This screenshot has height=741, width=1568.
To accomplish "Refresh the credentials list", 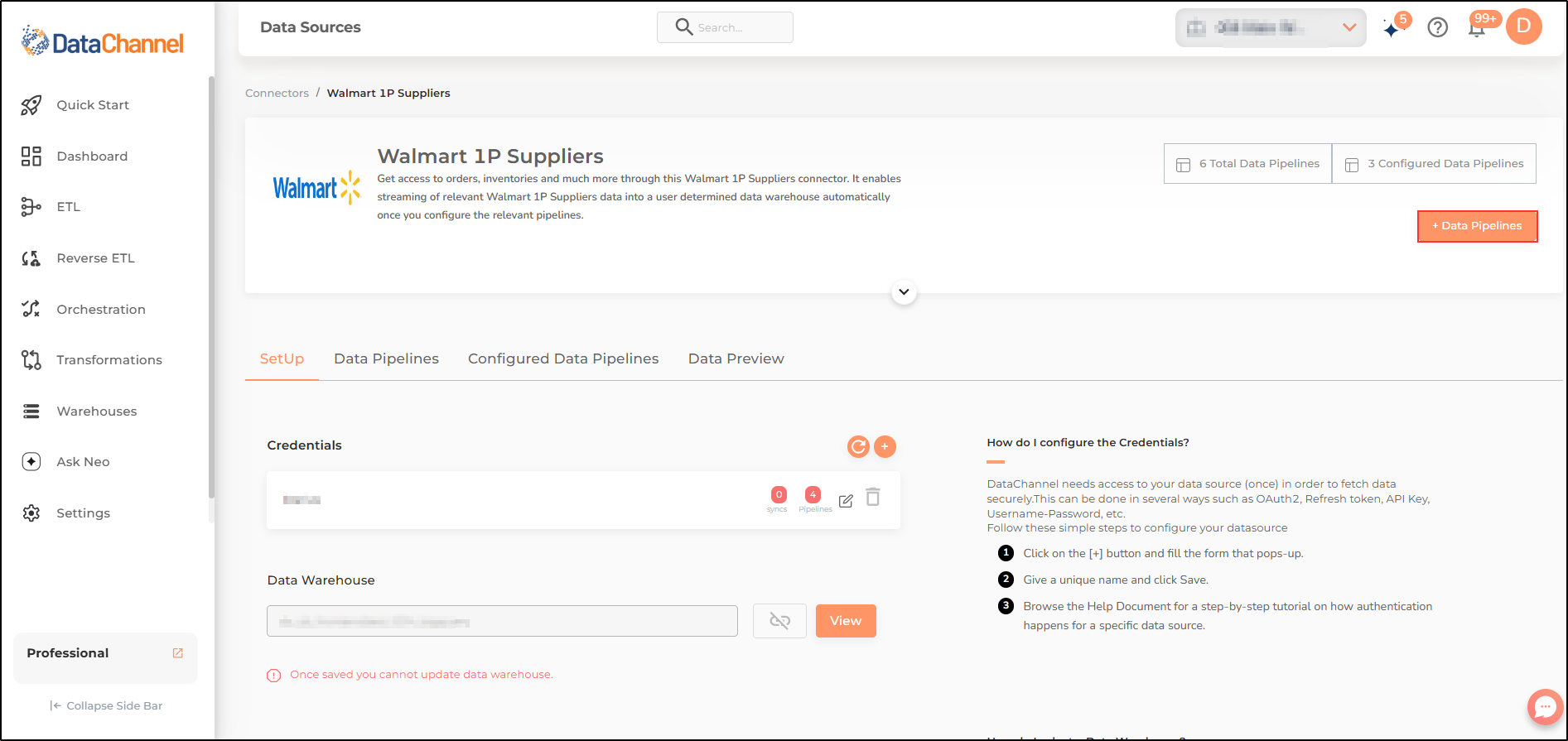I will [858, 447].
